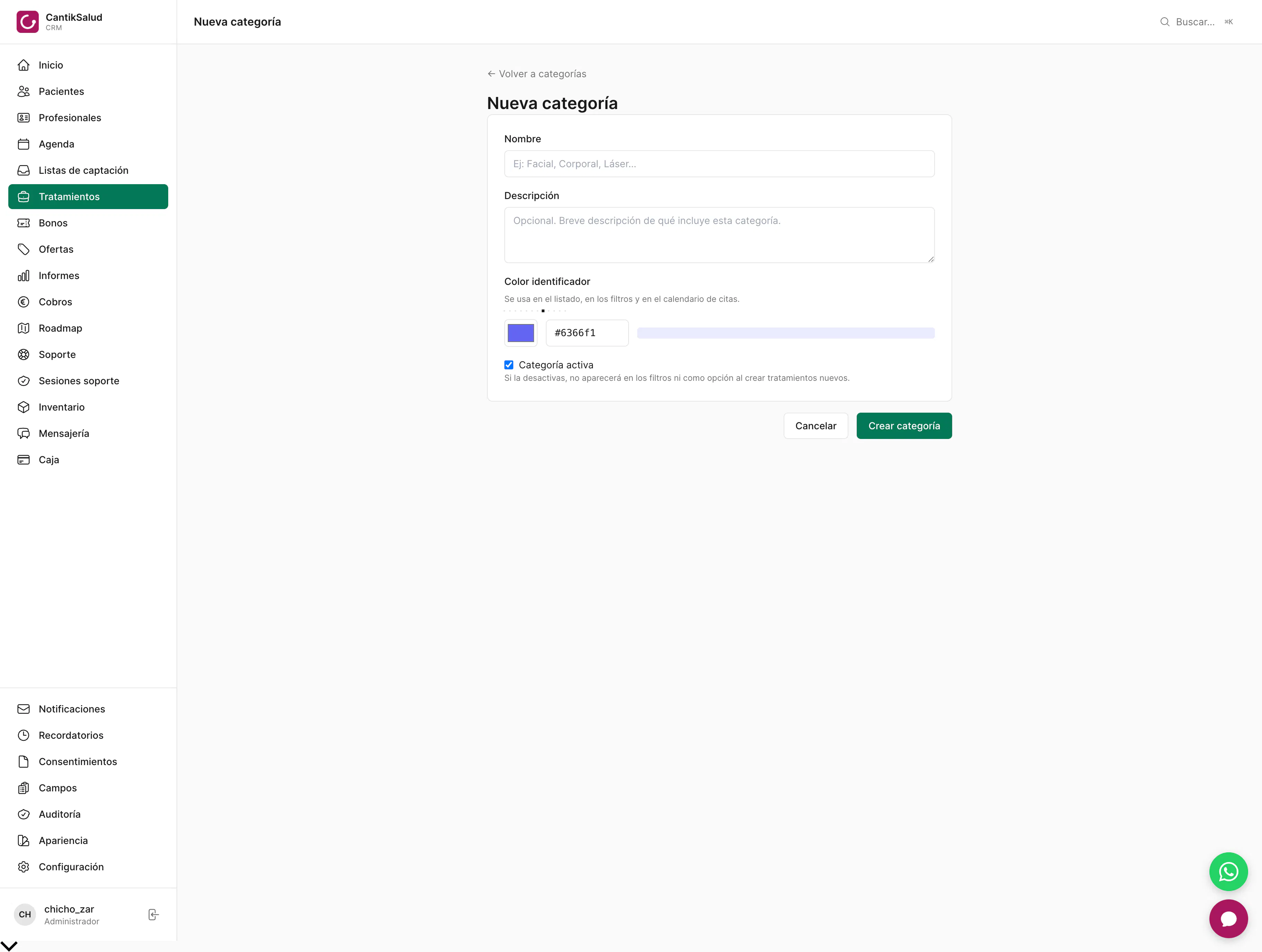The image size is (1262, 952).
Task: Click the Bonos ticket icon
Action: coord(24,223)
